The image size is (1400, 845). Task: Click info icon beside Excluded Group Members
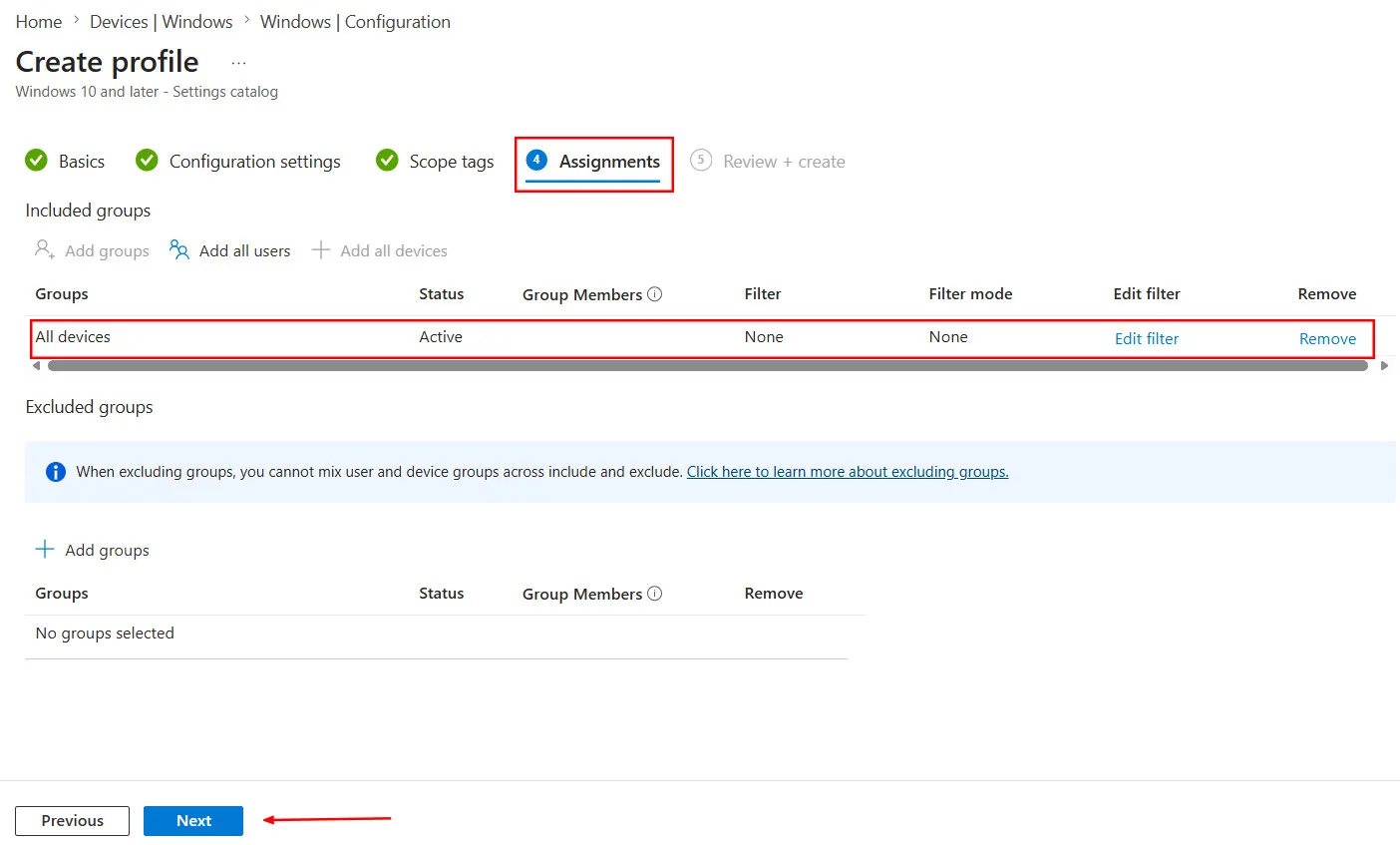(x=654, y=594)
